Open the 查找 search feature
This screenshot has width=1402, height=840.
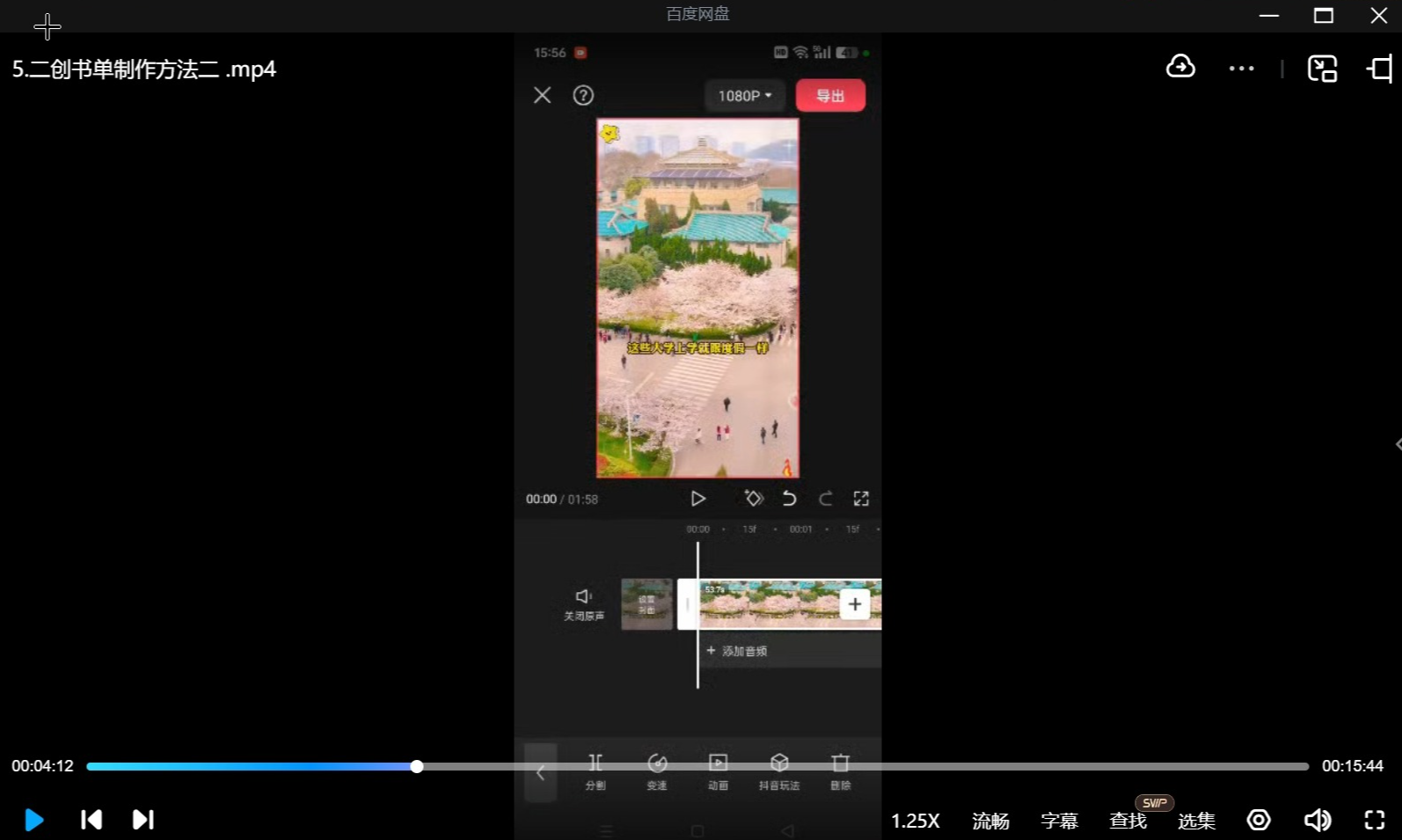tap(1128, 821)
